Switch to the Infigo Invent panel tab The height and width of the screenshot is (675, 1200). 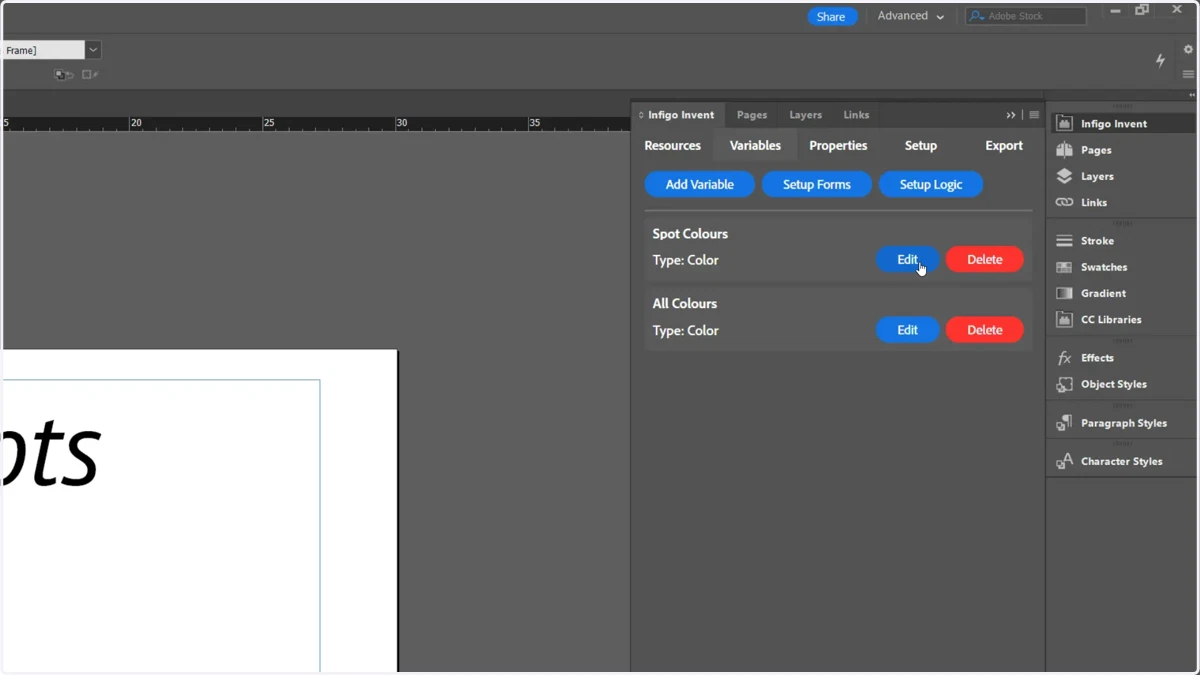(677, 115)
